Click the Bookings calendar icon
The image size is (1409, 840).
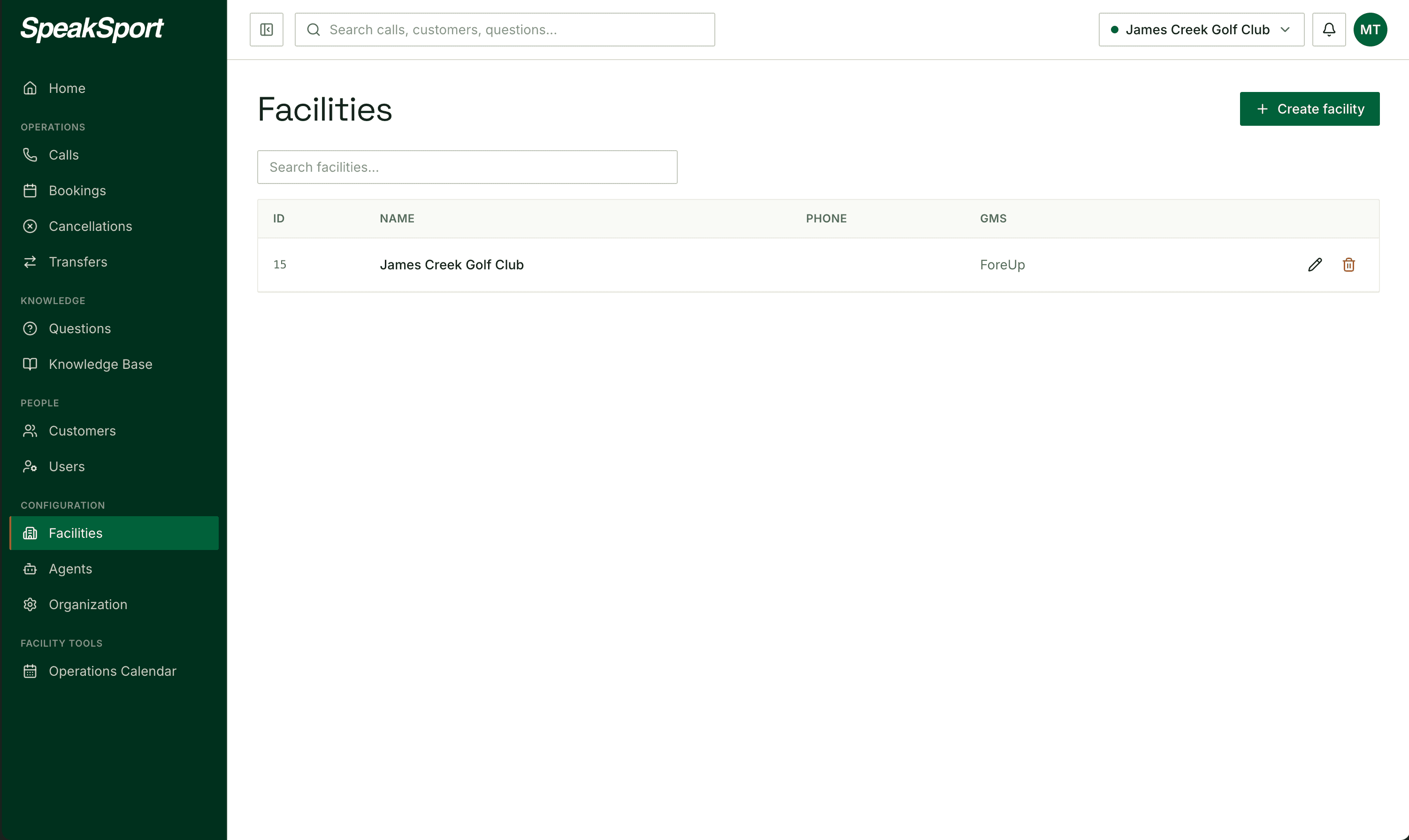tap(30, 190)
